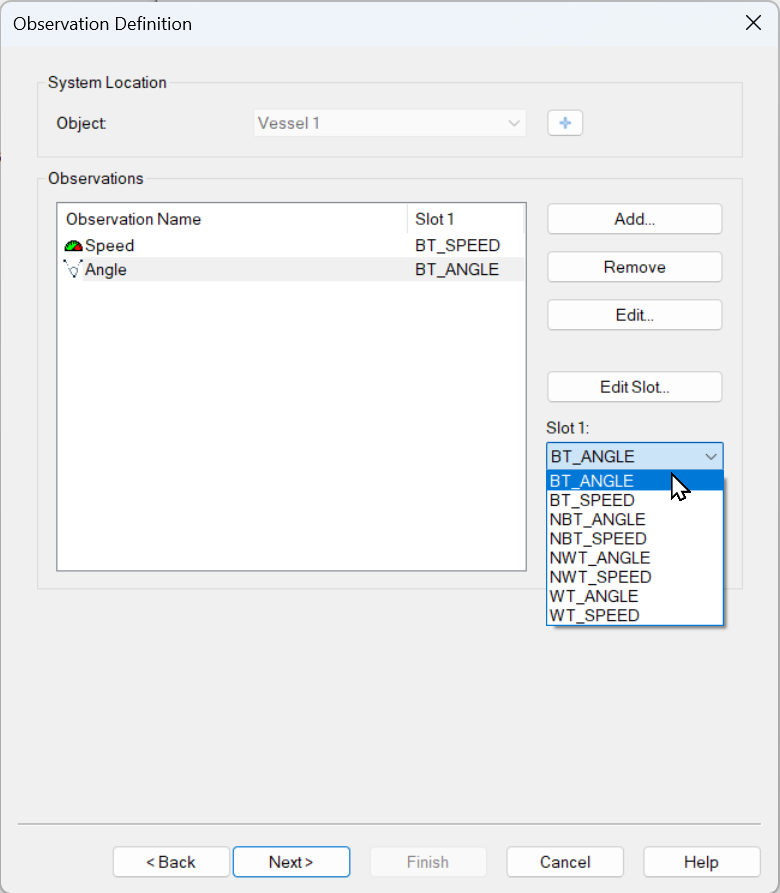Choose NWT_ANGLE from the list
Viewport: 780px width, 893px height.
[599, 558]
